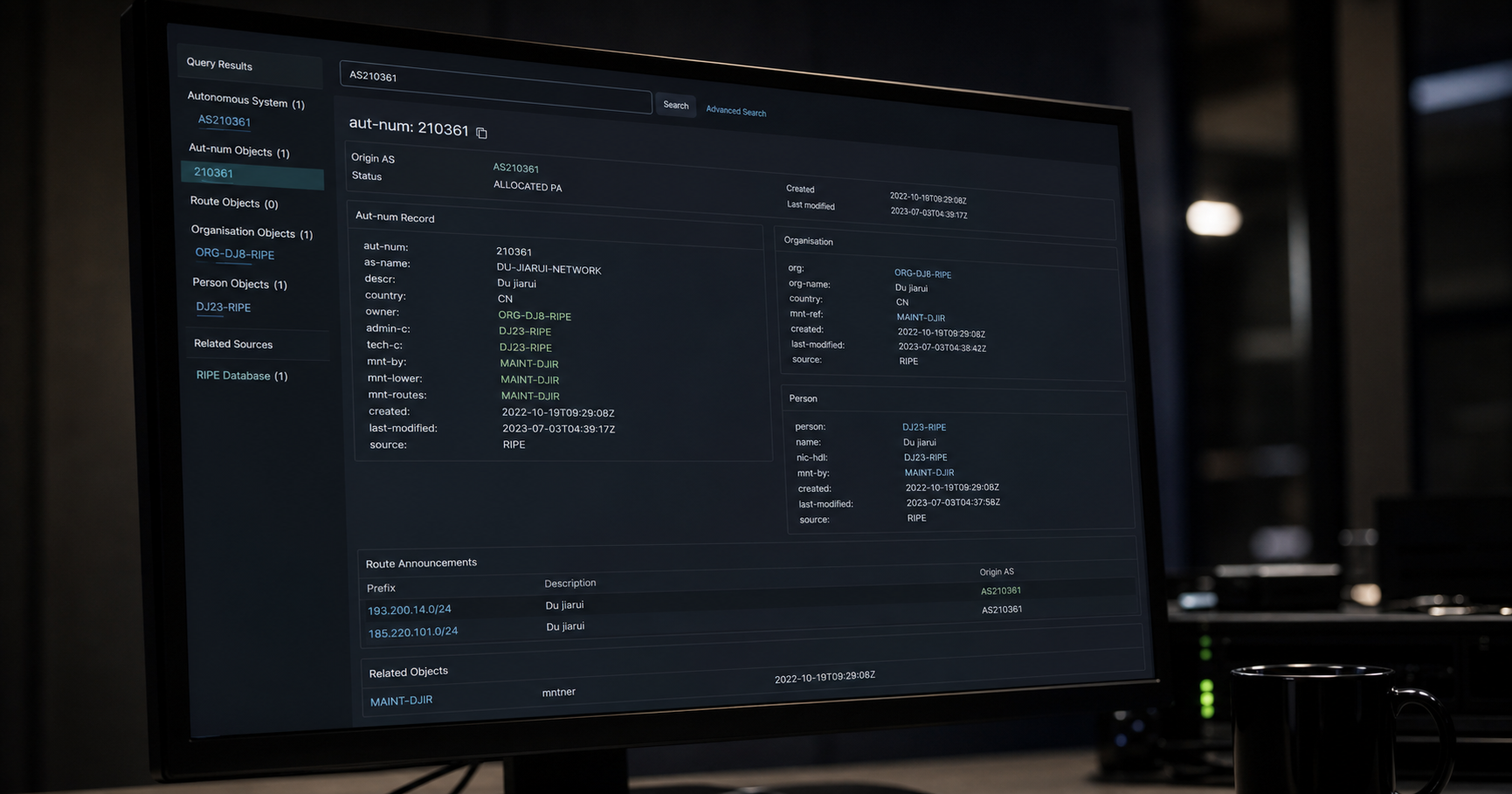Image resolution: width=1512 pixels, height=794 pixels.
Task: Open prefix 193.200.14.0/24
Action: pyautogui.click(x=410, y=610)
